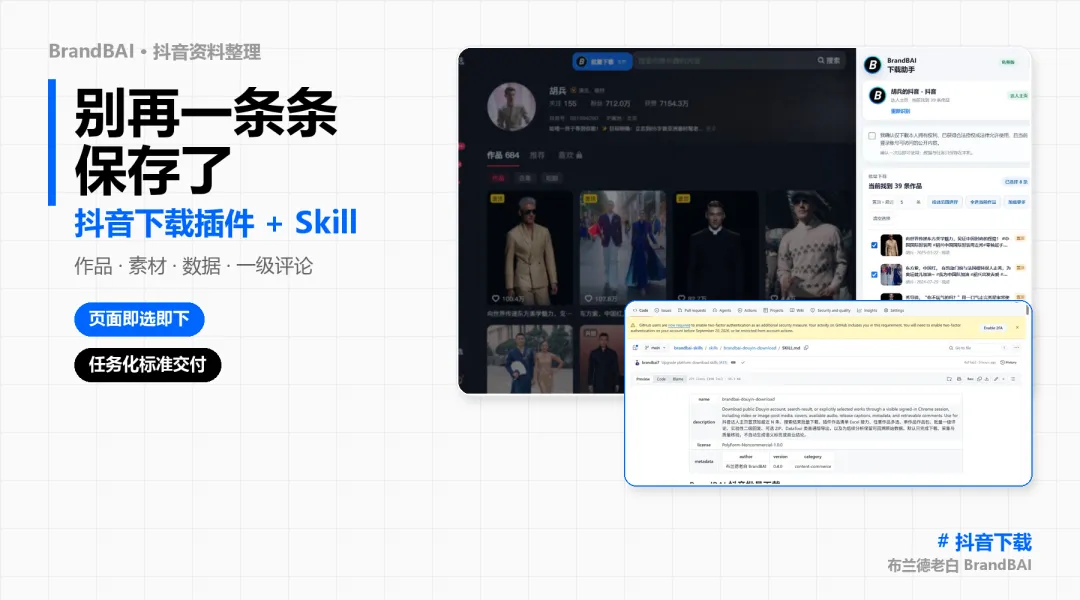
Task: Click the History link on GitHub
Action: [x=1008, y=362]
